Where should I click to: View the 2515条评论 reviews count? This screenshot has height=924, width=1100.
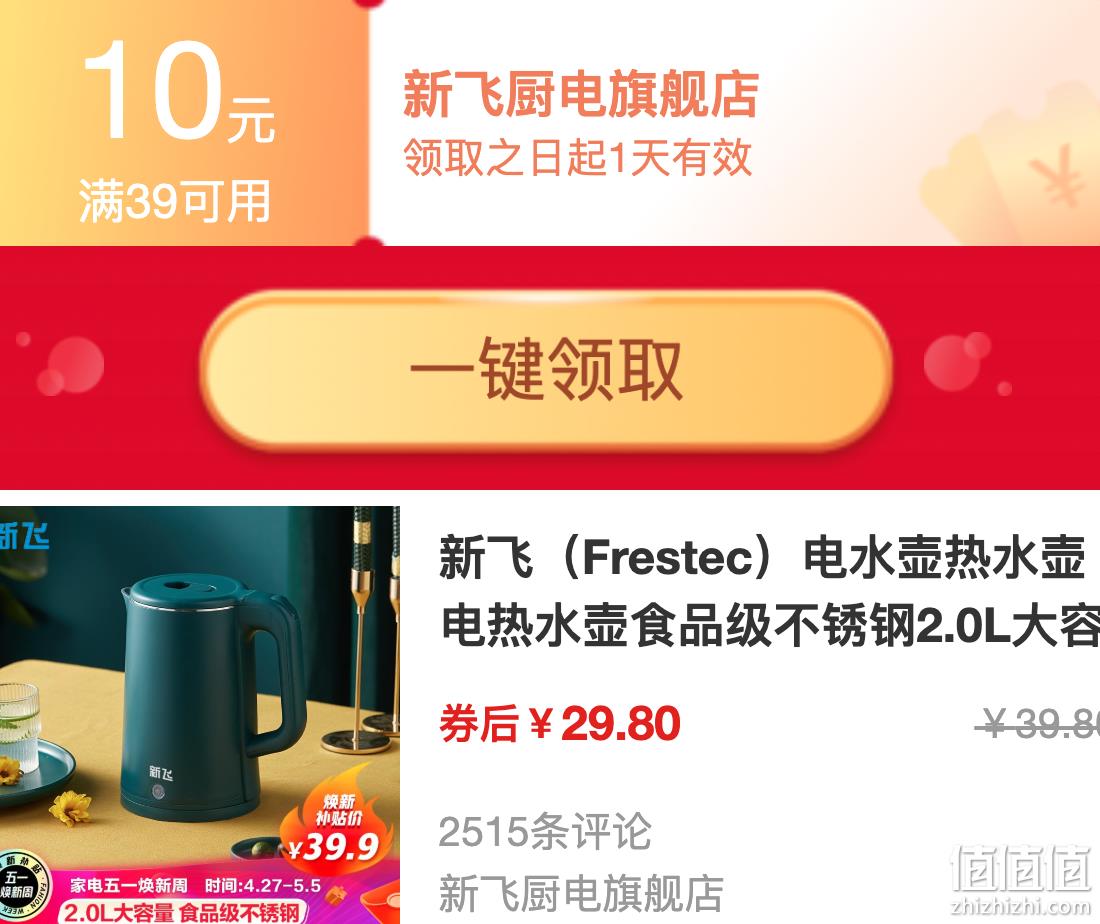point(545,832)
